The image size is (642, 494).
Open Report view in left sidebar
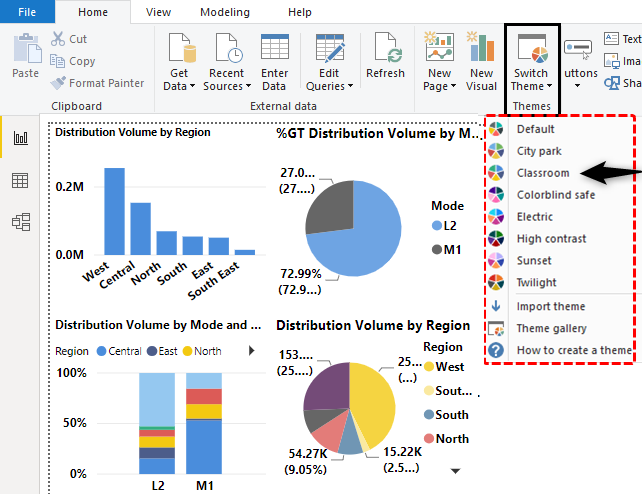pos(20,138)
